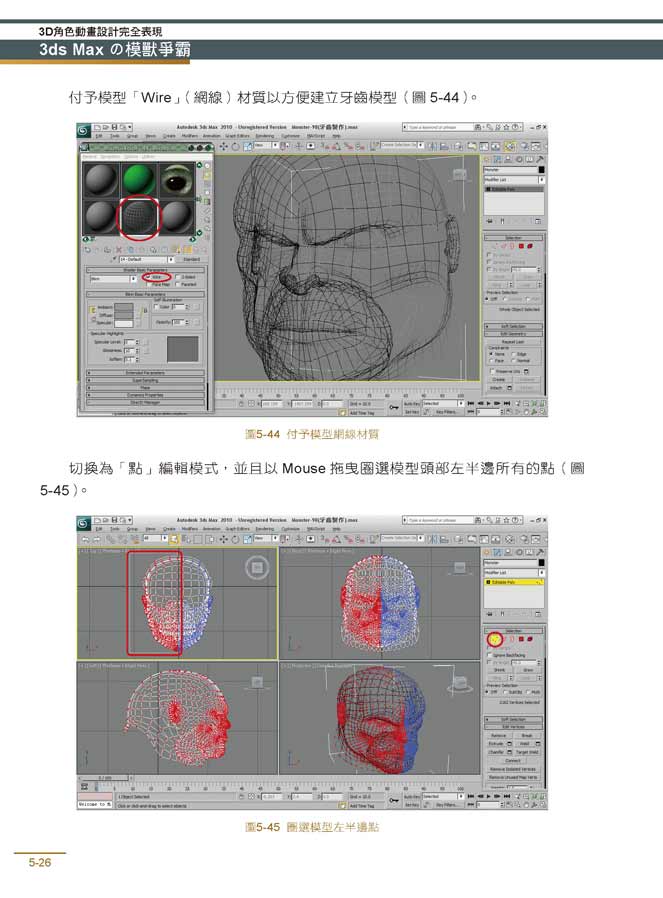Open the Customize menu in lower screenshot

[290, 529]
